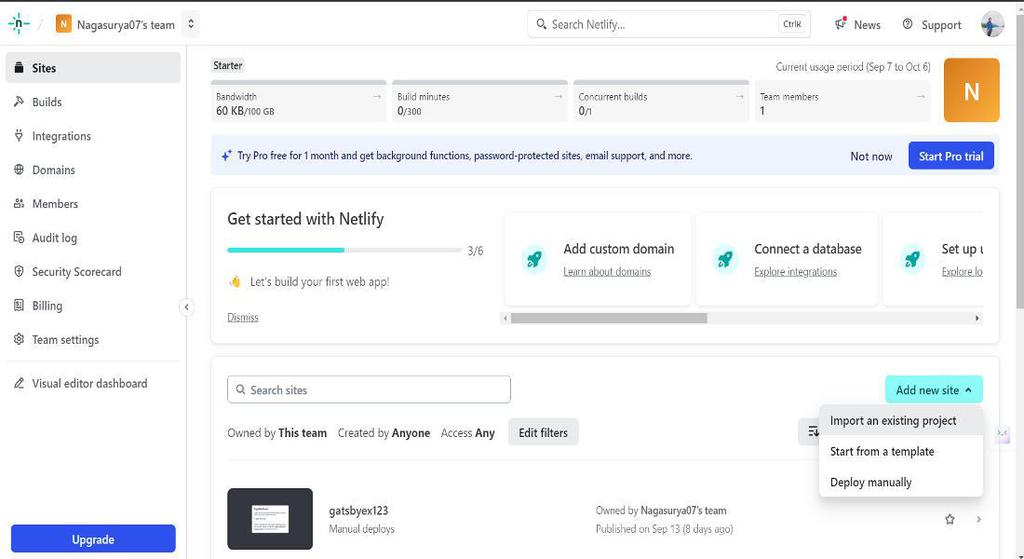Click the Security Scorecard shield icon

(19, 272)
